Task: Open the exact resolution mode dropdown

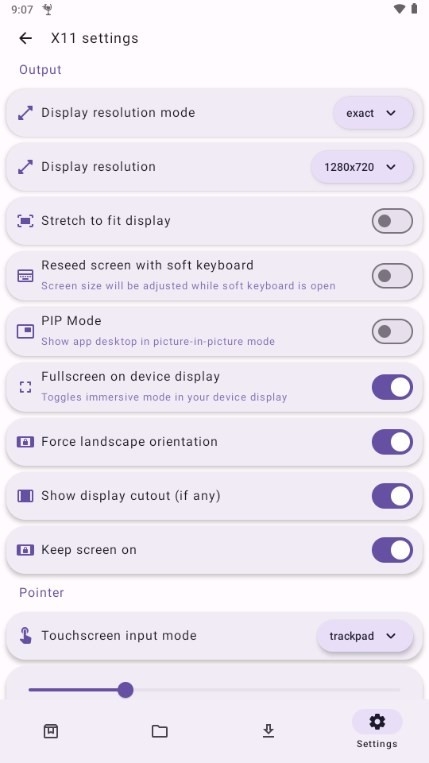Action: click(373, 113)
